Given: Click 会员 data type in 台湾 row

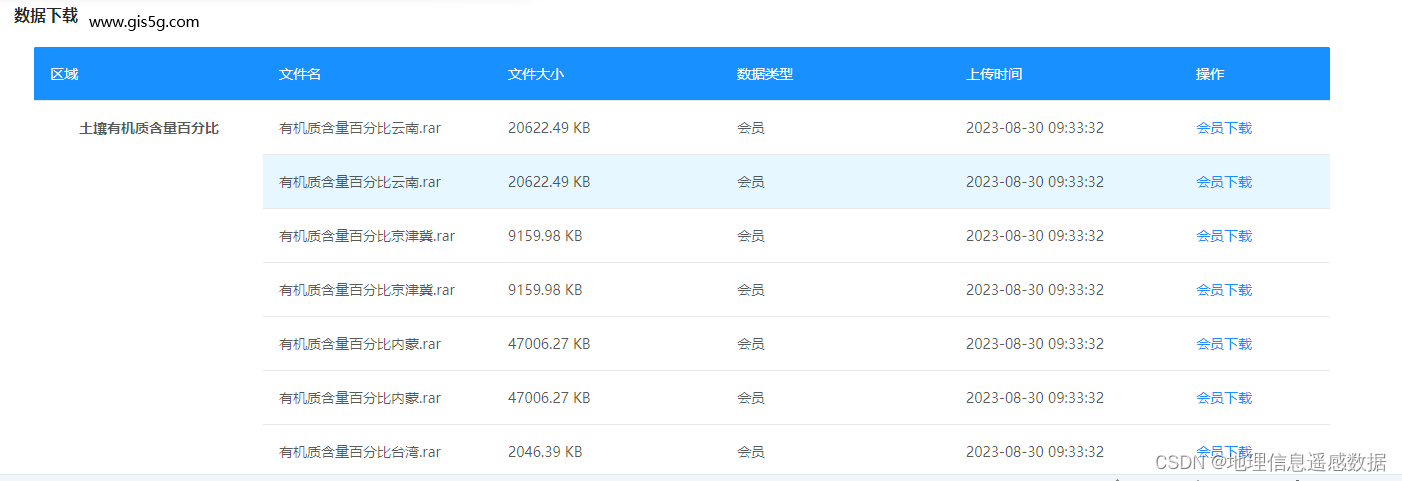Looking at the screenshot, I should click(x=751, y=452).
